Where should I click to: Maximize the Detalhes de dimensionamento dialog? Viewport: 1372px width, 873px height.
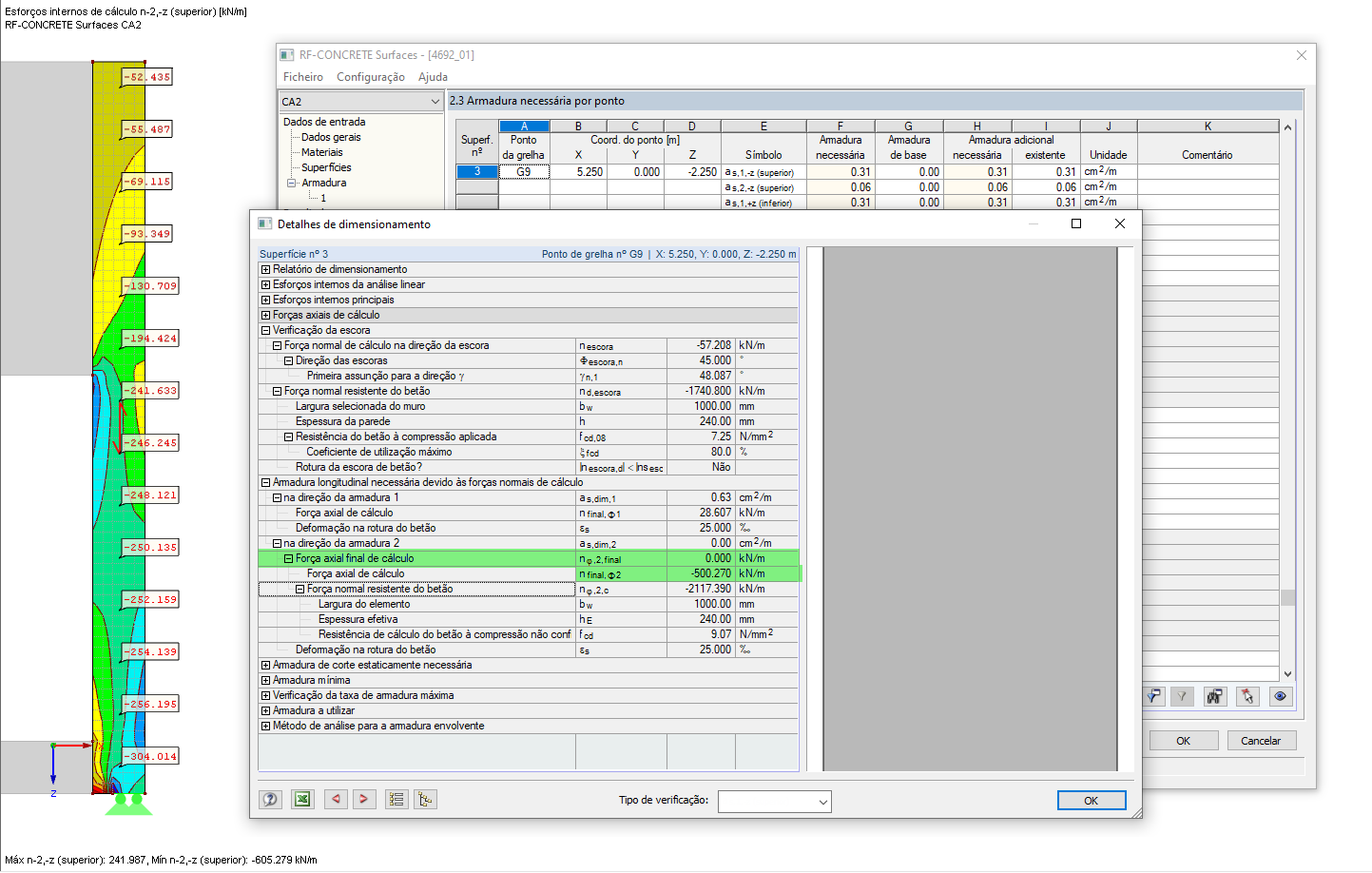point(1076,223)
